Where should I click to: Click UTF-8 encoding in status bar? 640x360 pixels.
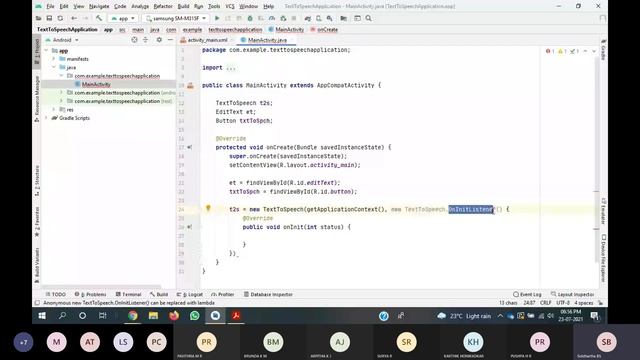click(x=563, y=303)
